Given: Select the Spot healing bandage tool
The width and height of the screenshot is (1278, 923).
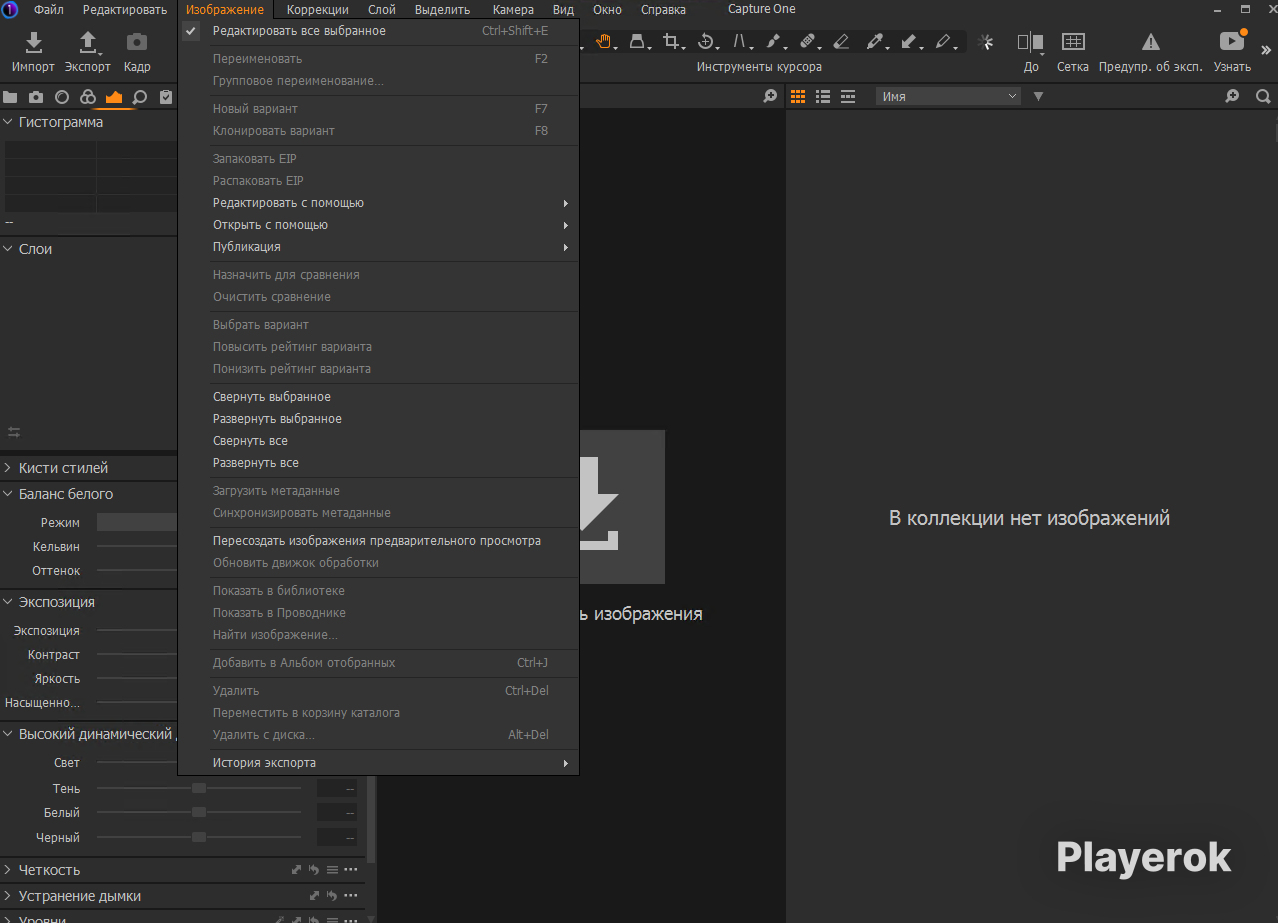Looking at the screenshot, I should (808, 42).
